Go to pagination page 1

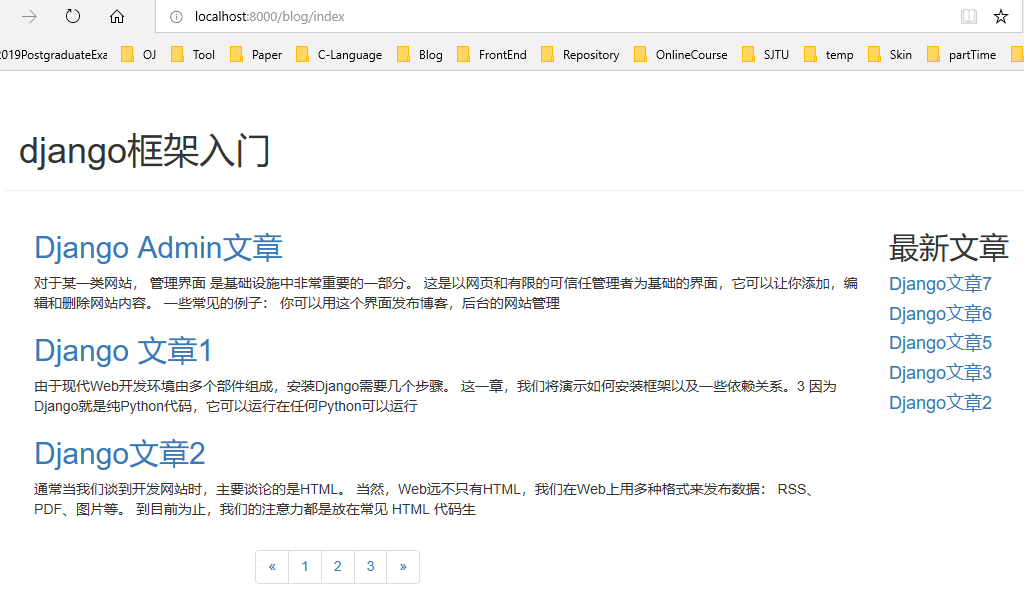[x=305, y=567]
